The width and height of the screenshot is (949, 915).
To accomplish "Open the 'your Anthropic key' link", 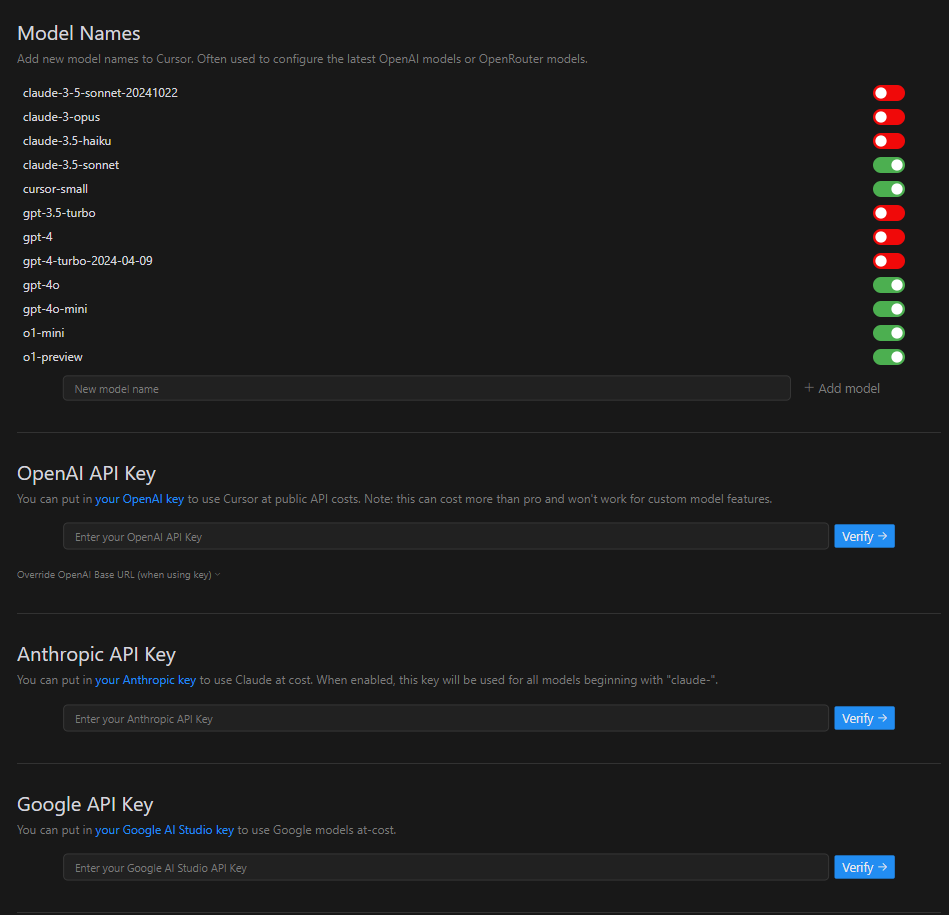I will pos(145,680).
